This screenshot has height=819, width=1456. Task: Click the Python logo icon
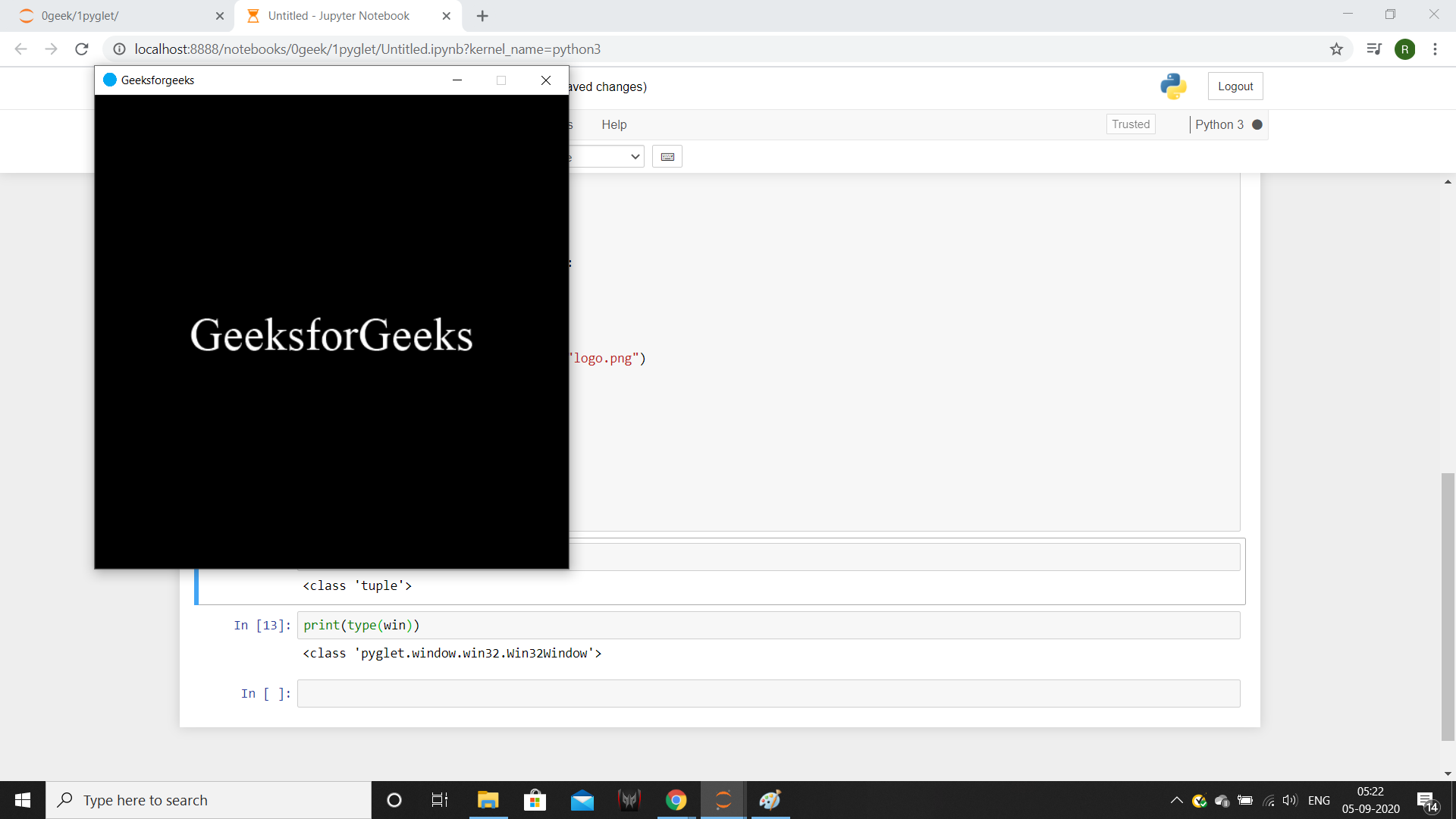point(1173,86)
